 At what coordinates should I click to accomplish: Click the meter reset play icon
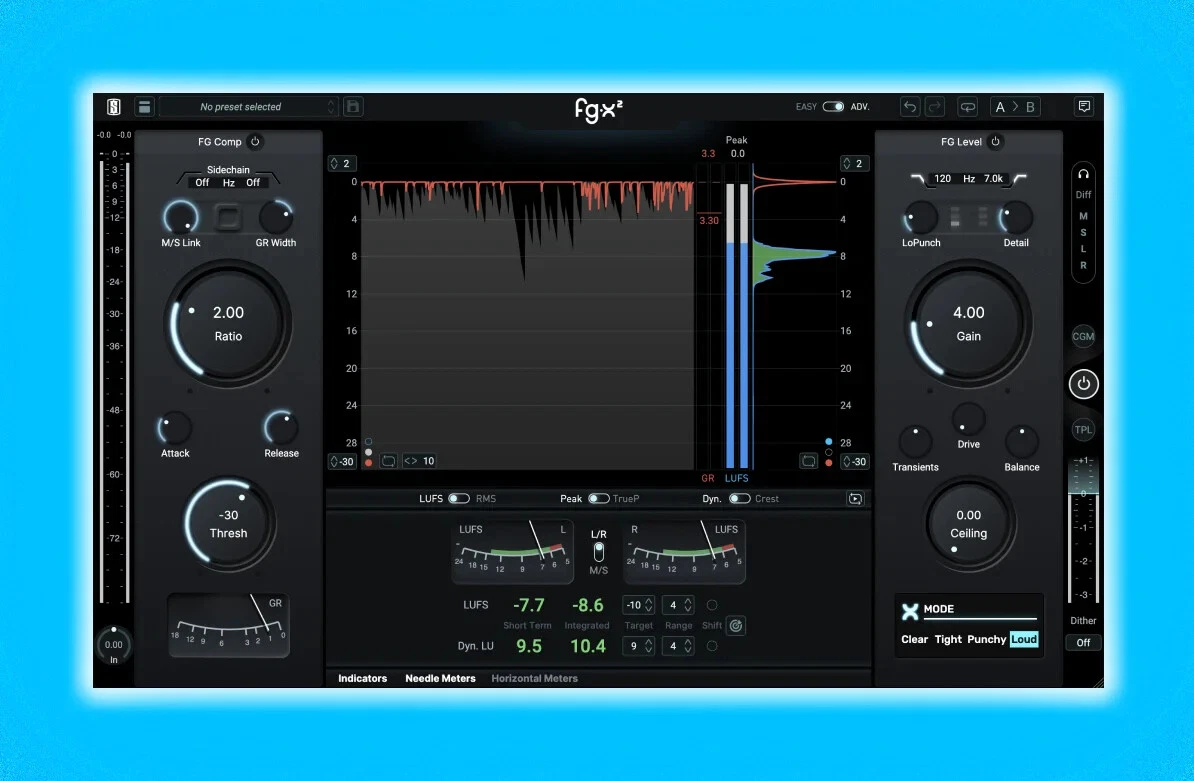point(855,499)
